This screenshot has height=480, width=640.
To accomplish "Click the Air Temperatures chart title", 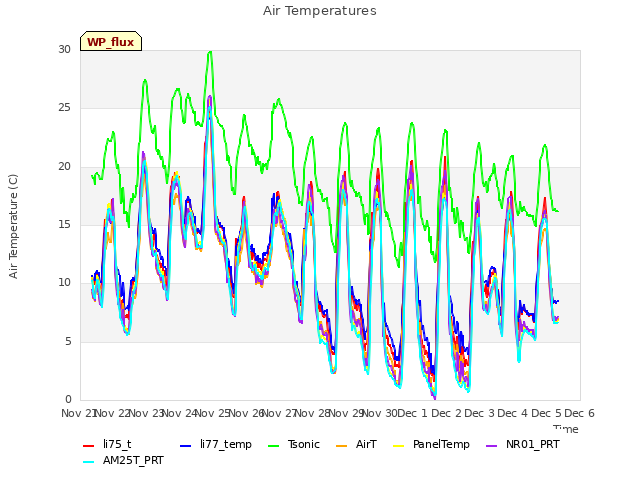I will coord(320,11).
